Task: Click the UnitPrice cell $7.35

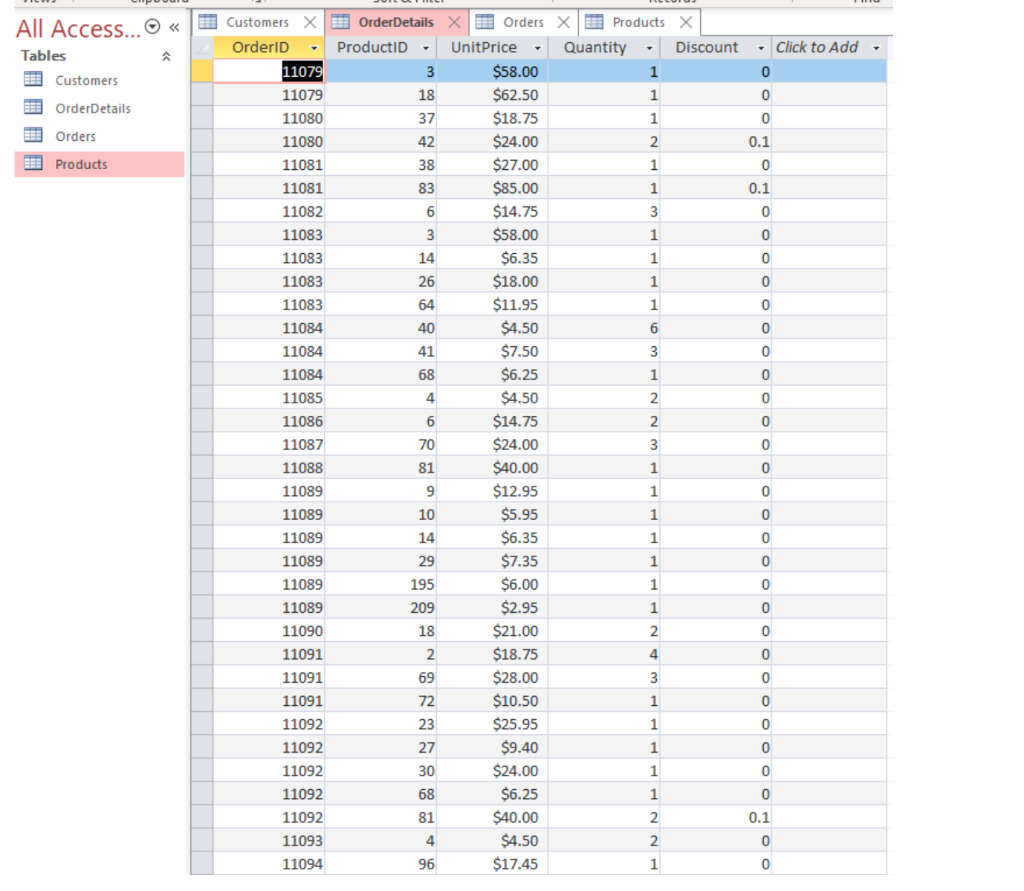Action: [492, 561]
